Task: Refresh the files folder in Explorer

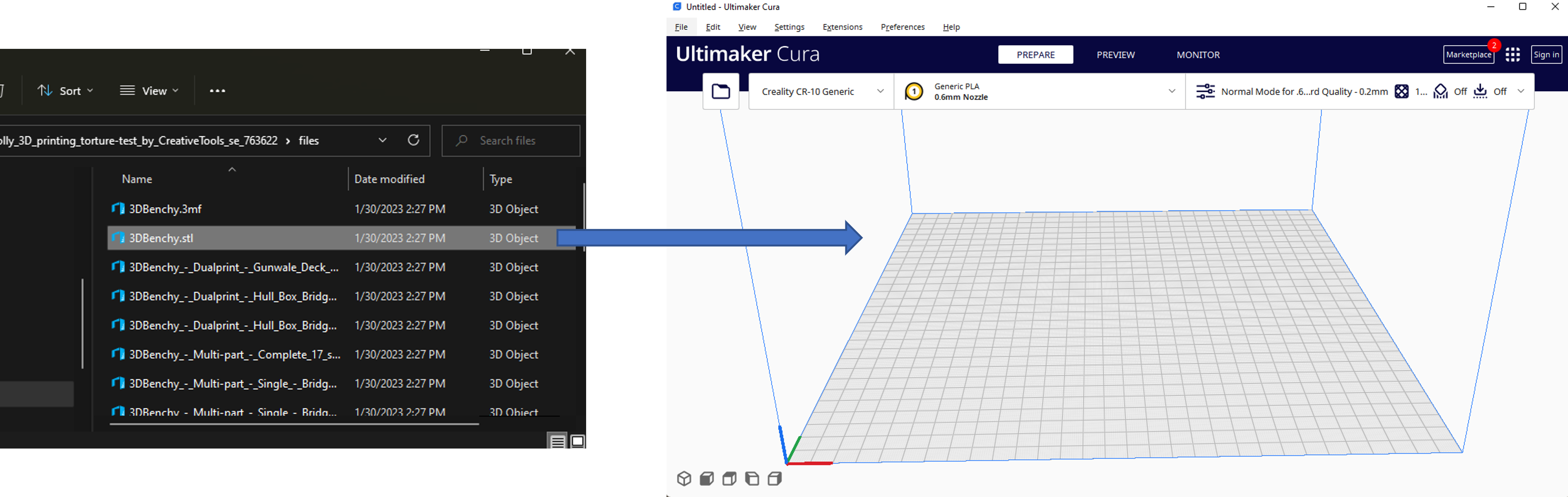Action: pos(413,140)
